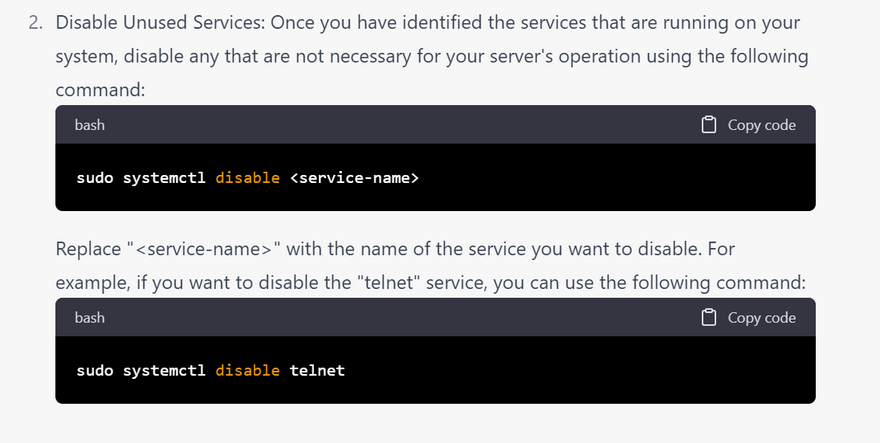The image size is (880, 443).
Task: Click the word "Replace" starting the second paragraph
Action: click(x=88, y=248)
